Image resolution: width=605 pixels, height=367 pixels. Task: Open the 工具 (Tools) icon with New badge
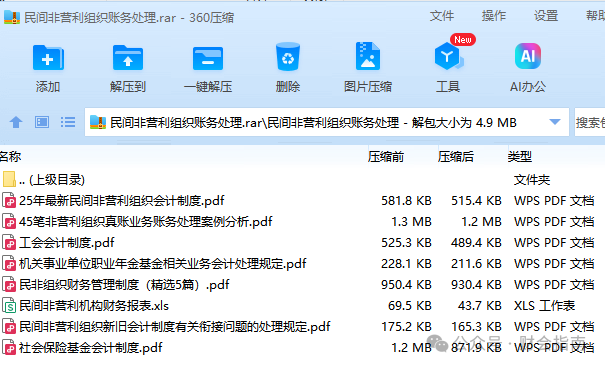(x=448, y=56)
